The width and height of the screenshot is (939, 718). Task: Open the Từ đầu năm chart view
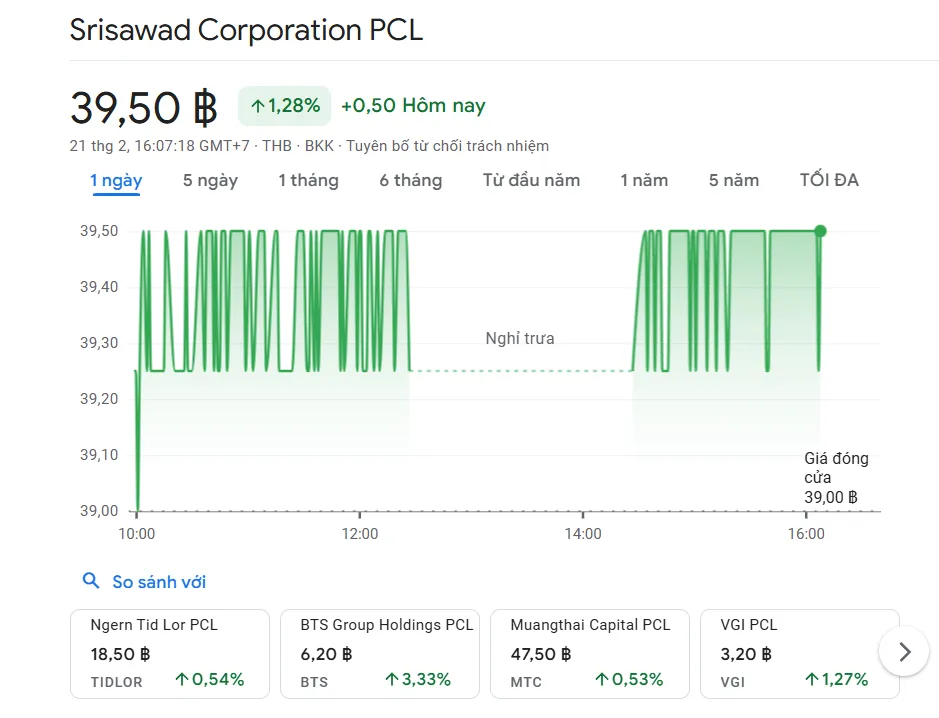point(531,181)
